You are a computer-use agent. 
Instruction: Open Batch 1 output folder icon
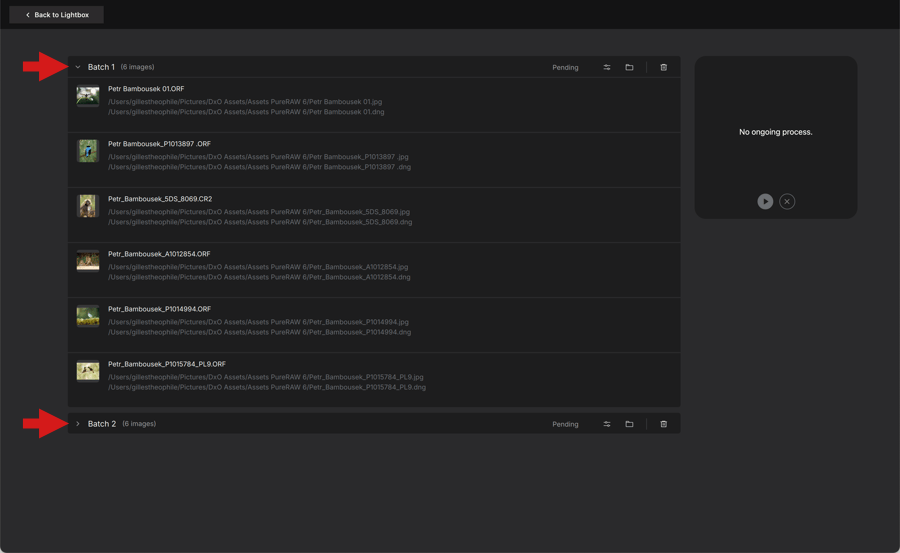[x=629, y=67]
